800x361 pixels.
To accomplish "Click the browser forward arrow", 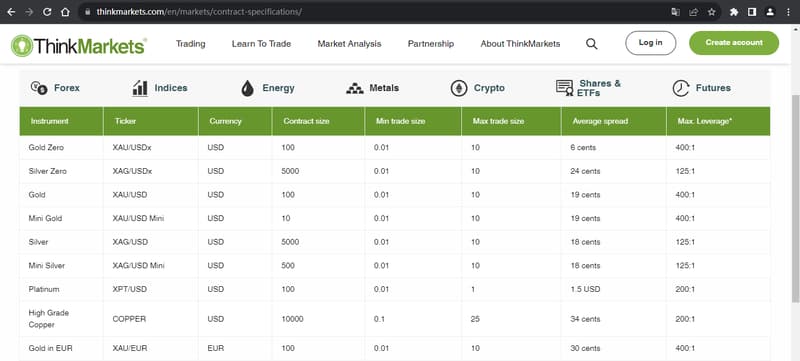I will coord(29,12).
